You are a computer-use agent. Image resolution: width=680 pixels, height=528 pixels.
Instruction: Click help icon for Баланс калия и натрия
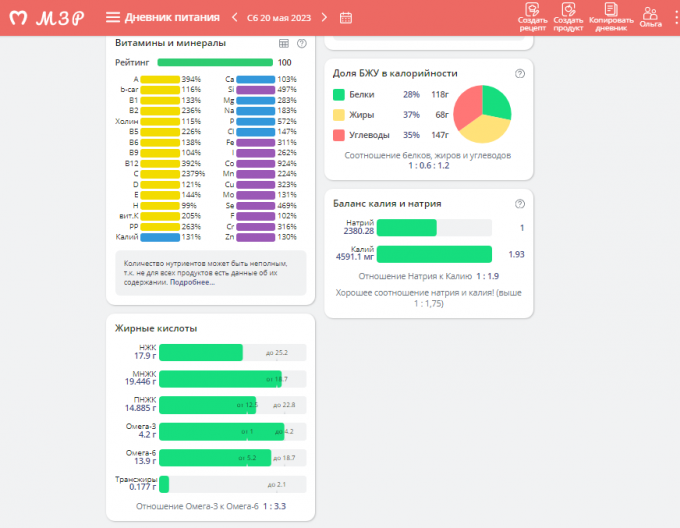coord(519,204)
